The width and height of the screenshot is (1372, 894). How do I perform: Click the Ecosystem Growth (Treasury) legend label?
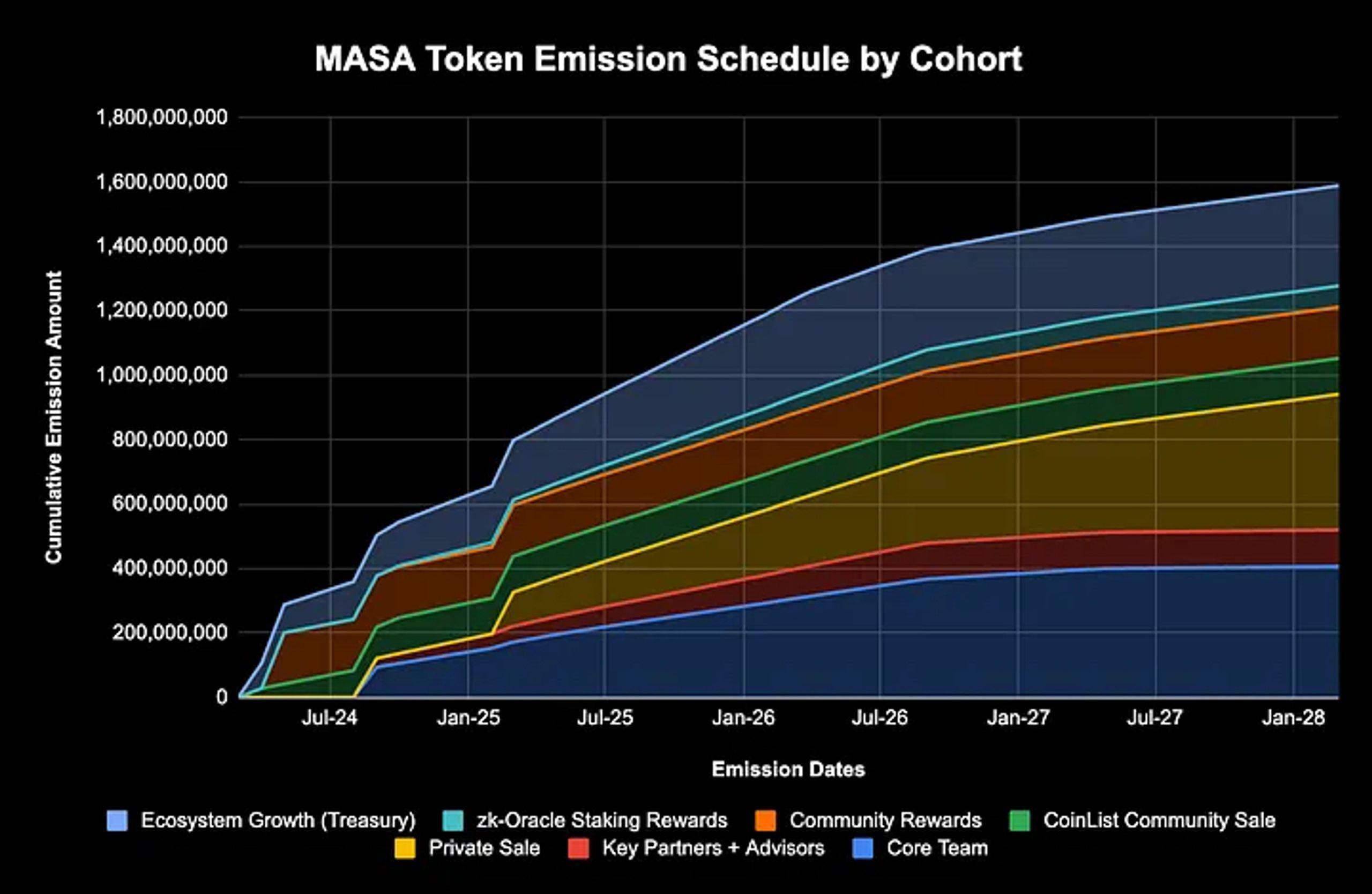click(x=279, y=820)
